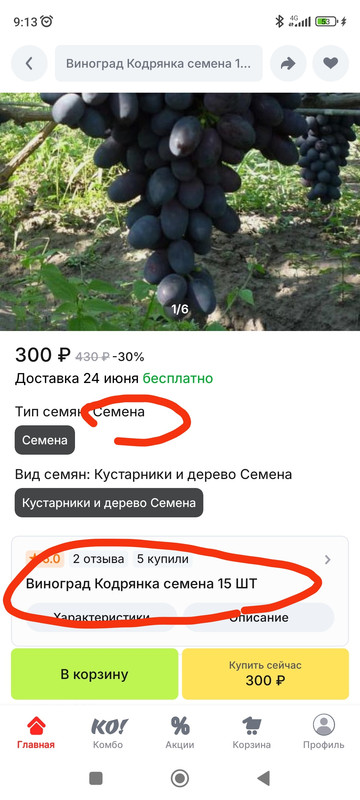Open the Комбо tab
The image size is (360, 800).
108,732
